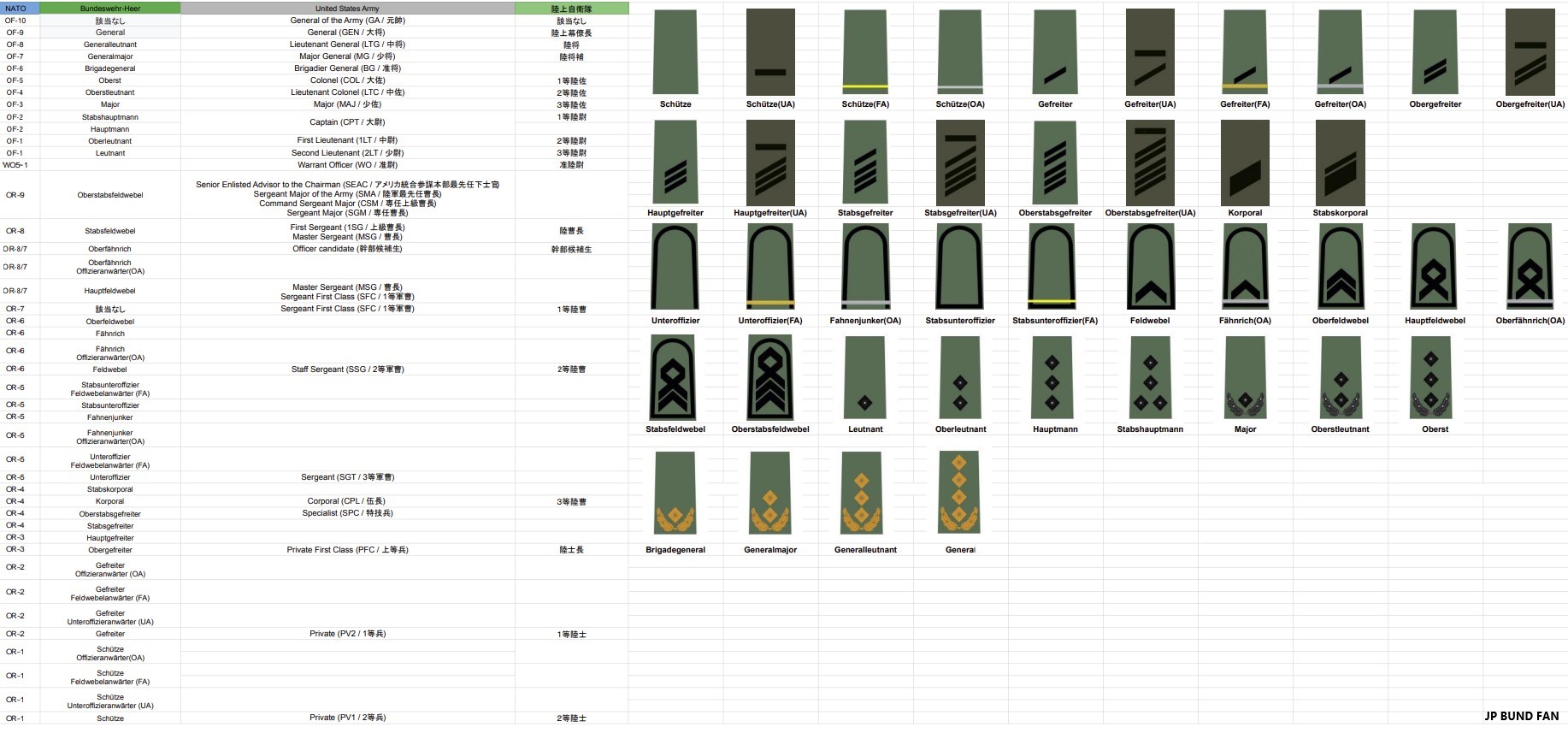This screenshot has width=1568, height=733.
Task: Click the Hauptmann insignia image
Action: pyautogui.click(x=1052, y=377)
